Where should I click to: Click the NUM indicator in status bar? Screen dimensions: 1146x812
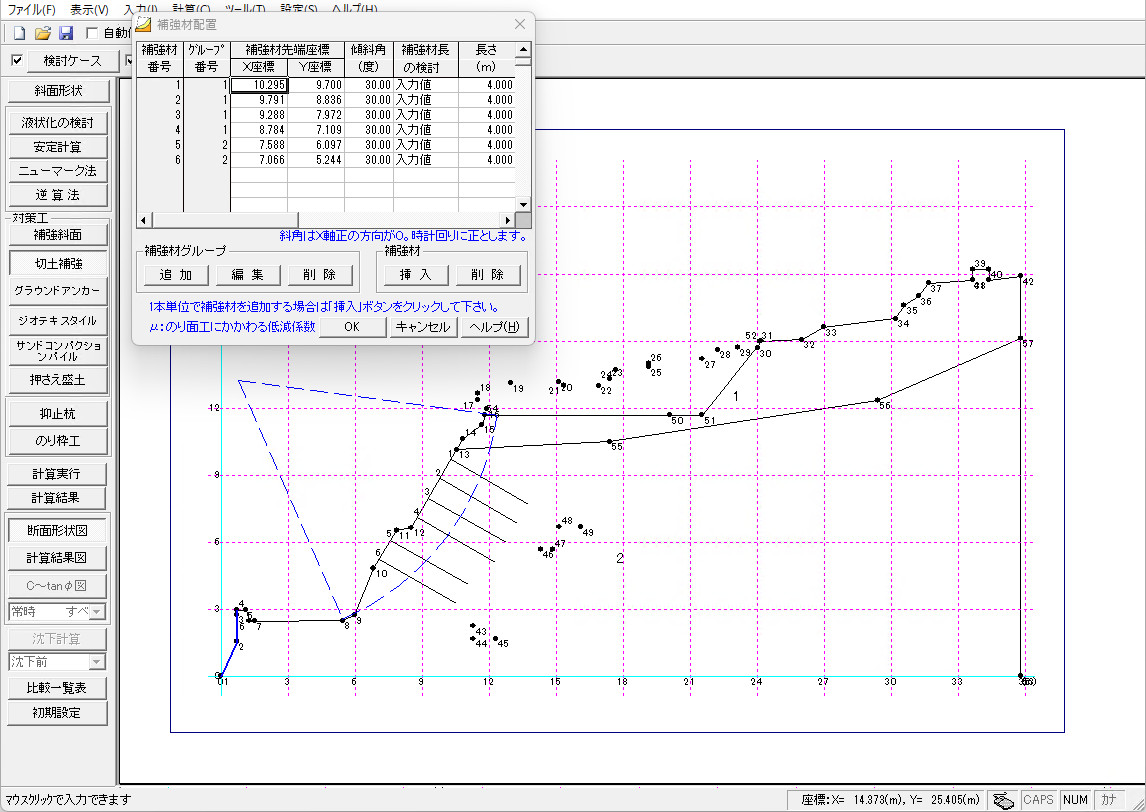pos(1076,800)
